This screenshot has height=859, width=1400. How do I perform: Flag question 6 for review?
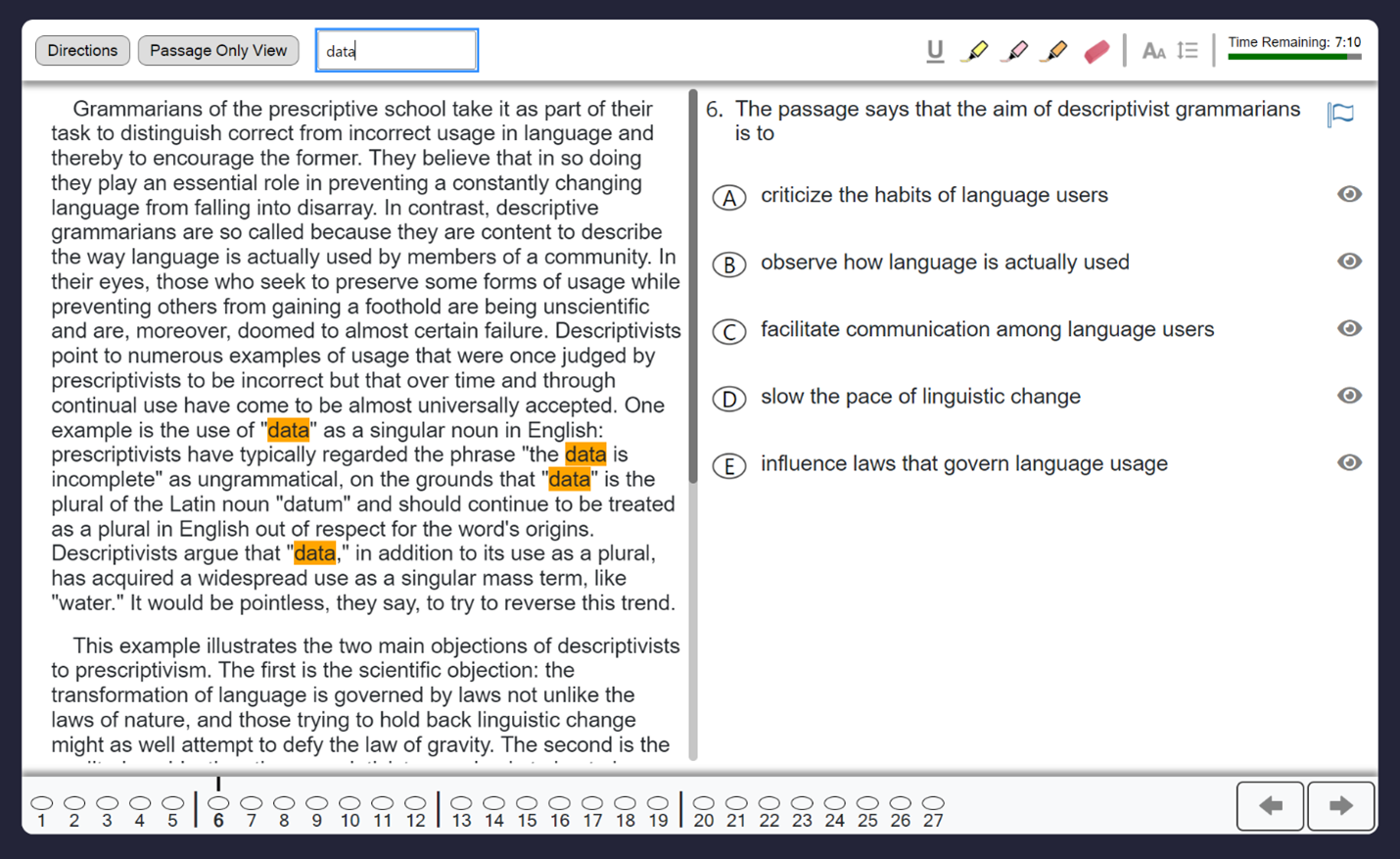(x=1339, y=113)
